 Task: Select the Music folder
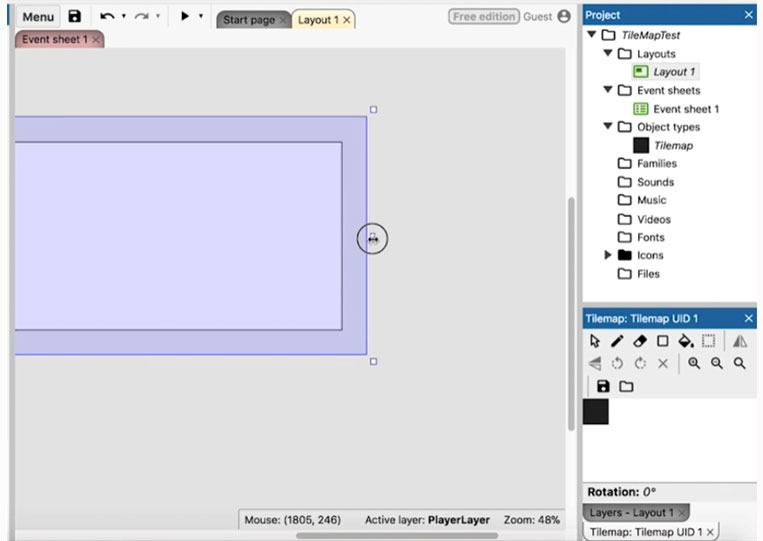pos(642,200)
